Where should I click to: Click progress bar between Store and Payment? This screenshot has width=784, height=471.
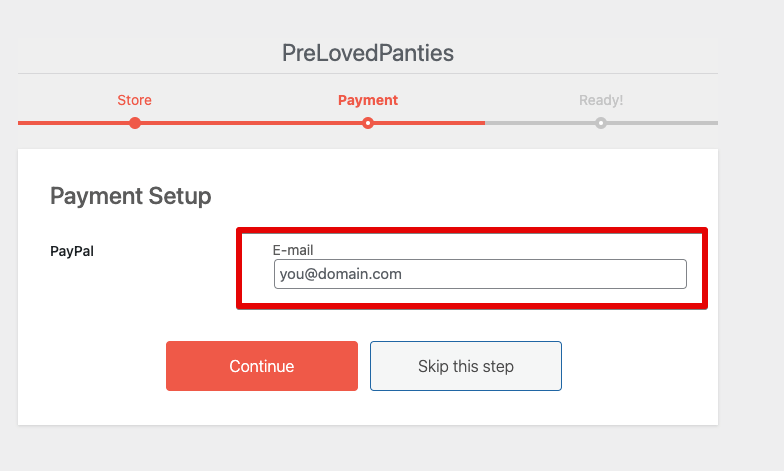click(x=250, y=123)
